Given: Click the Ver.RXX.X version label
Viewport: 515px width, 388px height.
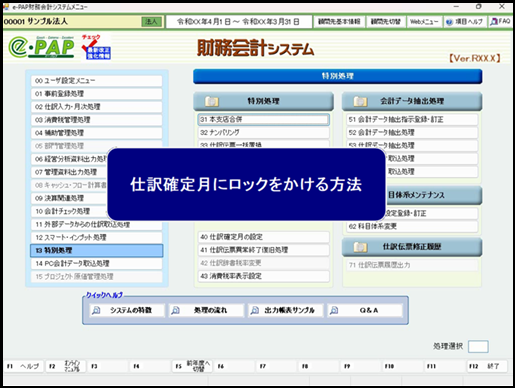Looking at the screenshot, I should tap(475, 58).
